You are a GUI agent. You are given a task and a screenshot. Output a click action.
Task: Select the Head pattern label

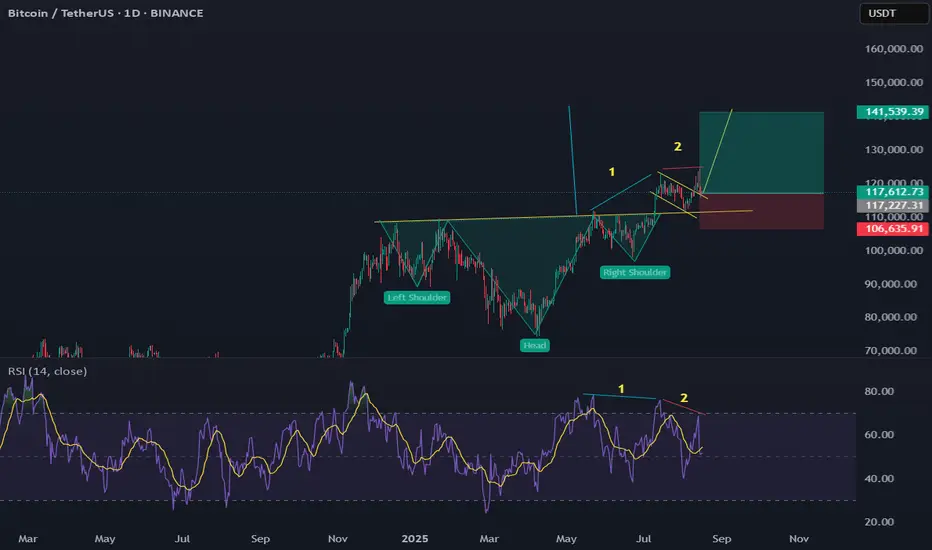[x=534, y=345]
